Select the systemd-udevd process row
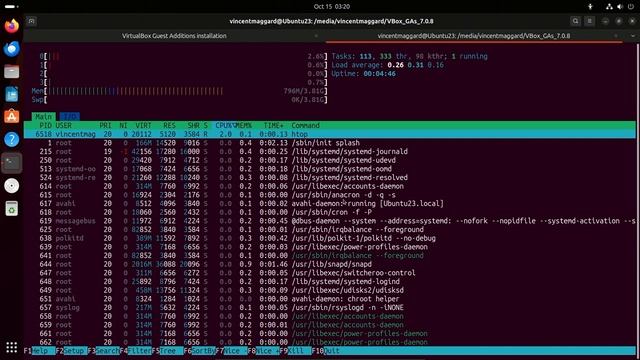Image resolution: width=640 pixels, height=360 pixels. tap(329, 160)
